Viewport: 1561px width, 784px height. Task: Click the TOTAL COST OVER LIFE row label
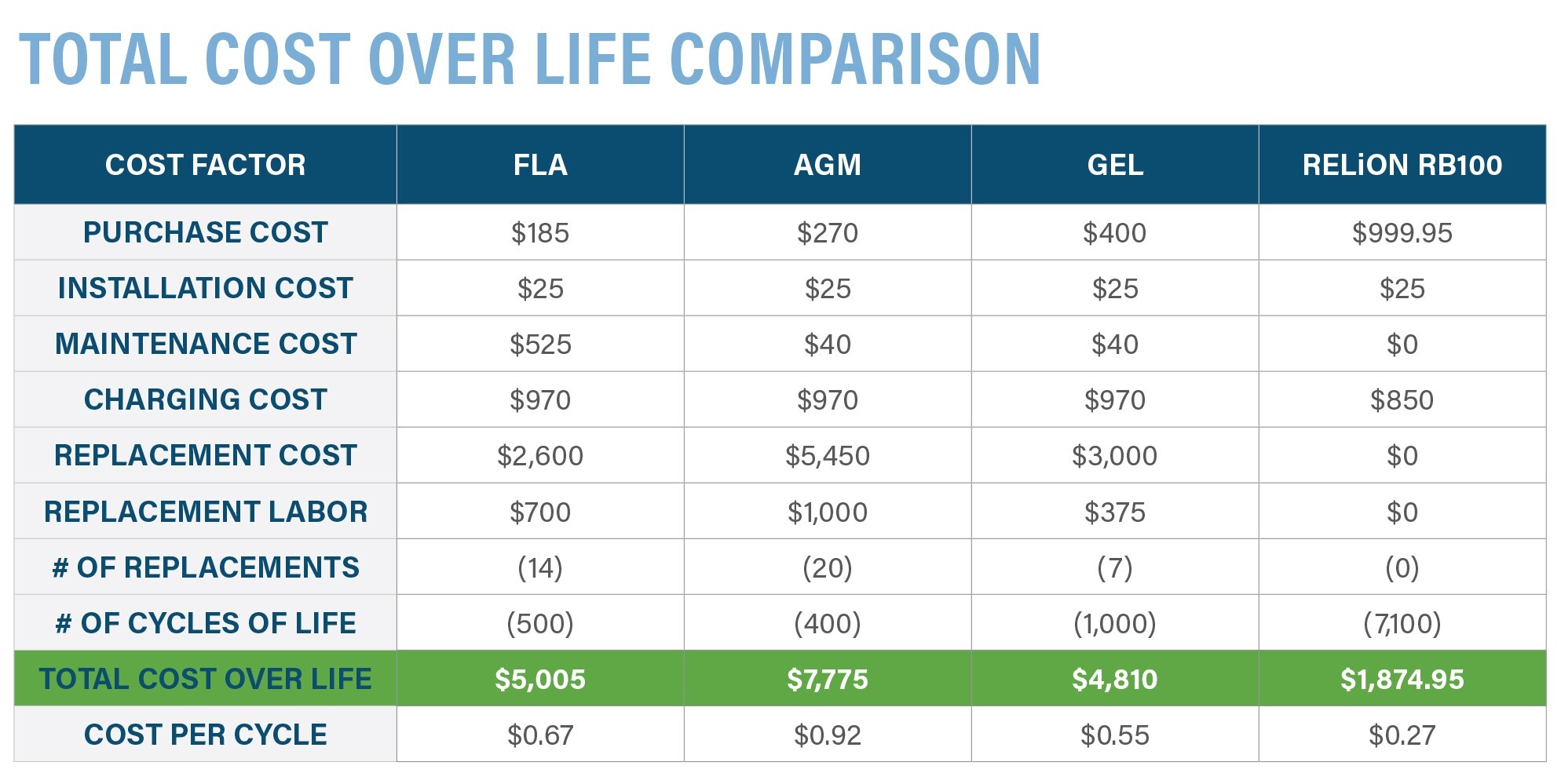[x=205, y=678]
